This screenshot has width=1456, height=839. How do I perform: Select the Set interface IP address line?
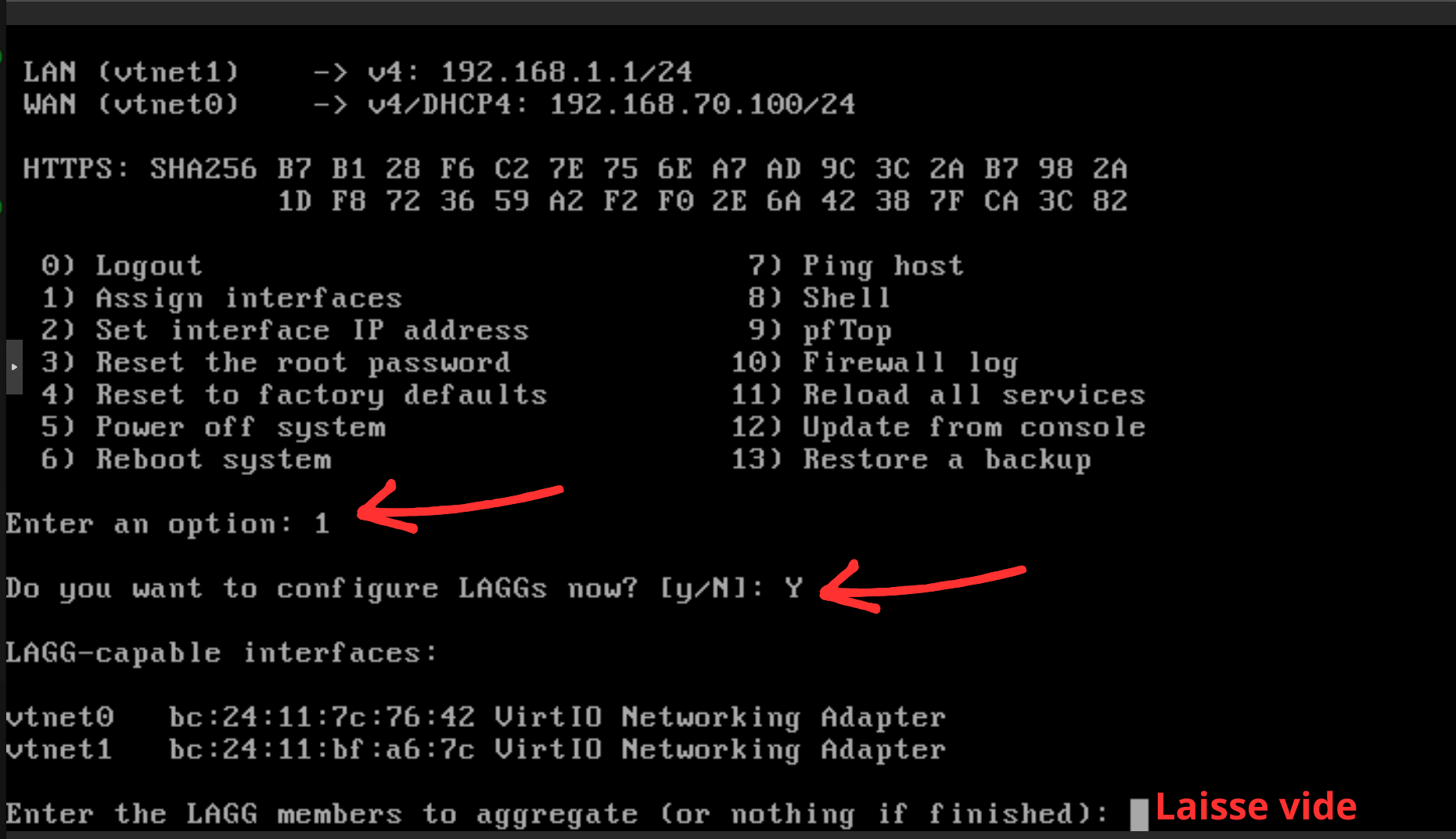[x=285, y=330]
